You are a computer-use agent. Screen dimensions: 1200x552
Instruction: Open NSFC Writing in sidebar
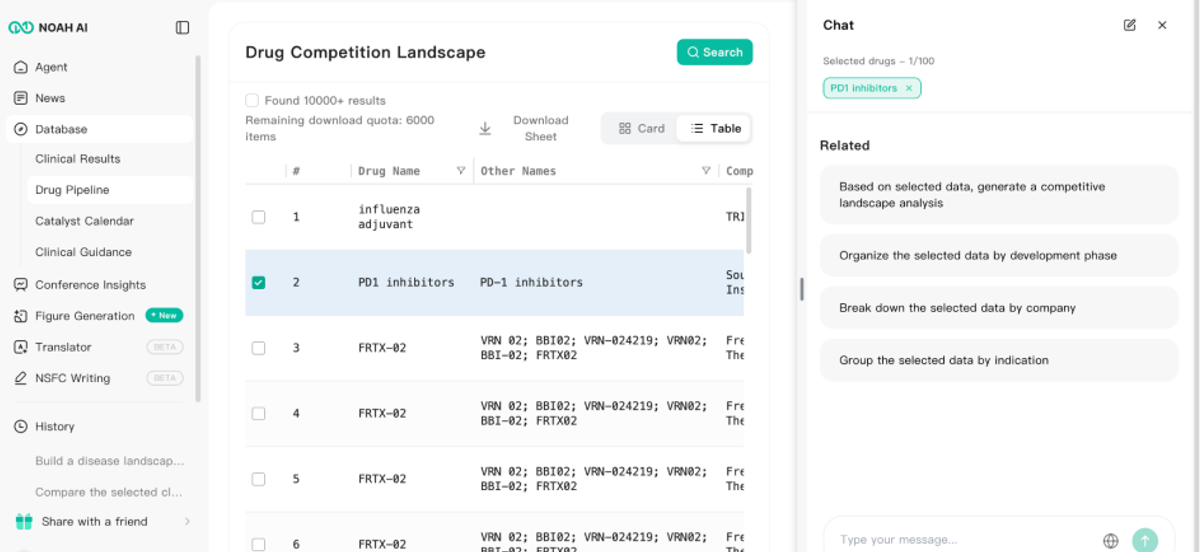point(100,378)
